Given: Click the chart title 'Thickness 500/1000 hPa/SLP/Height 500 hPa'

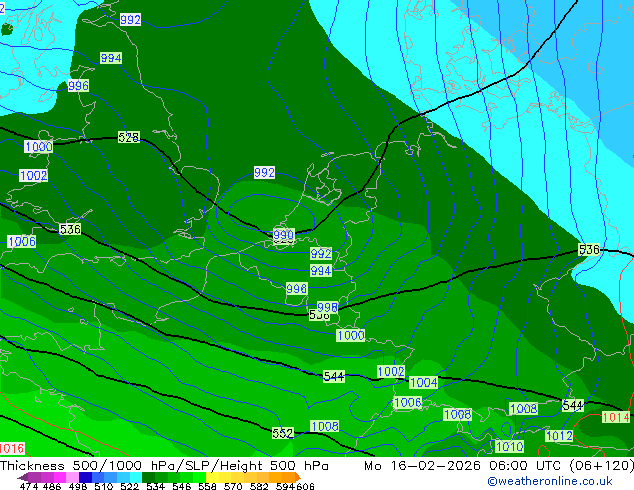Looking at the screenshot, I should [x=164, y=466].
